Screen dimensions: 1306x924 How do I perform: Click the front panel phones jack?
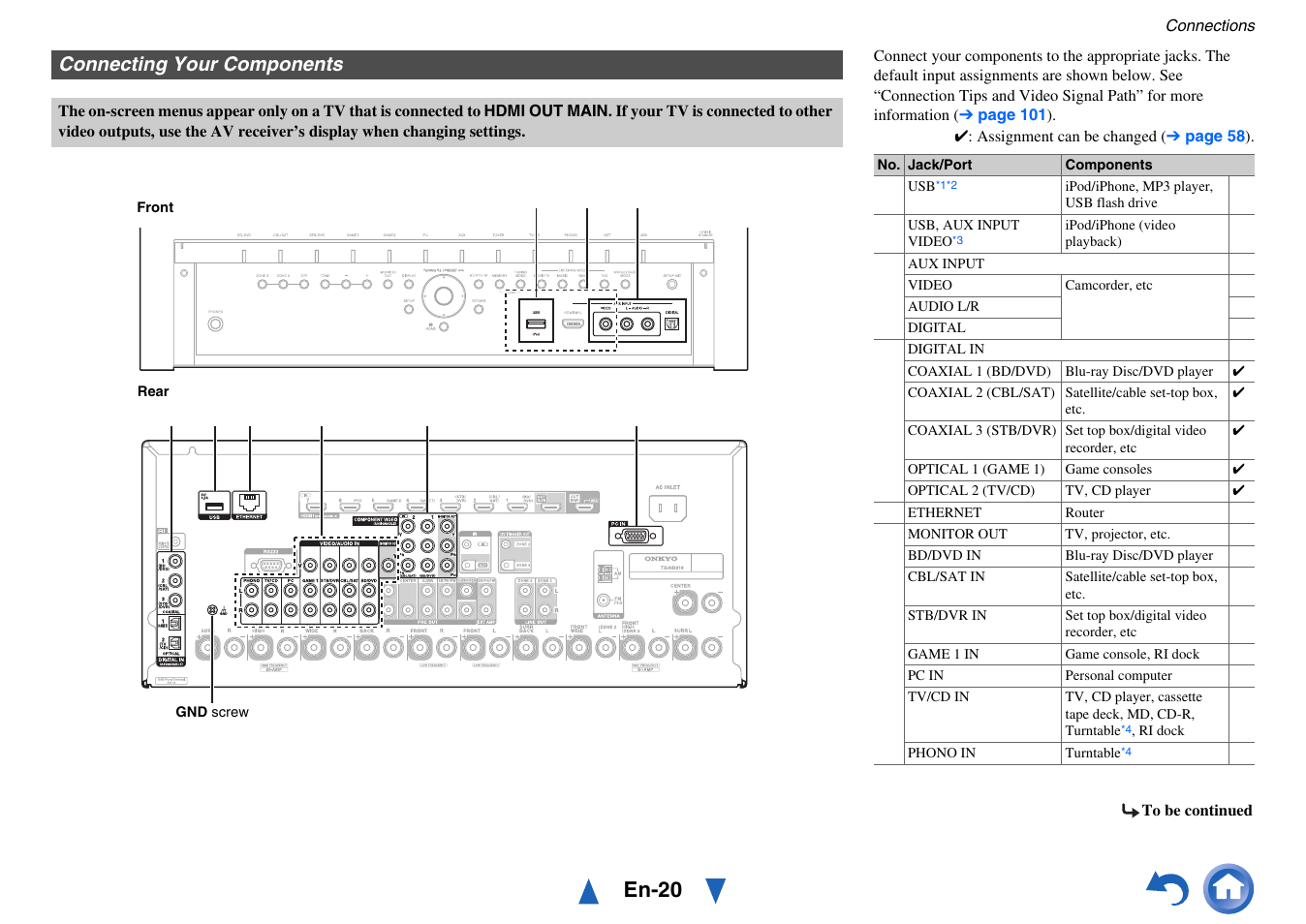pyautogui.click(x=215, y=323)
